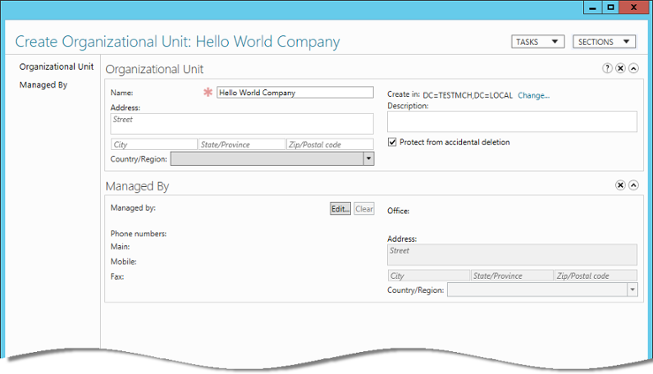The height and width of the screenshot is (374, 653).
Task: Minimize the Create Organizational Unit window
Action: [592, 7]
